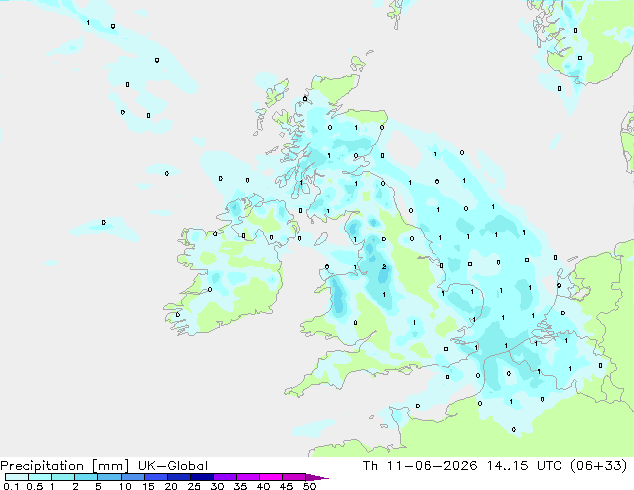Click the legend tick label '25'
The height and width of the screenshot is (490, 634).
pos(194,486)
